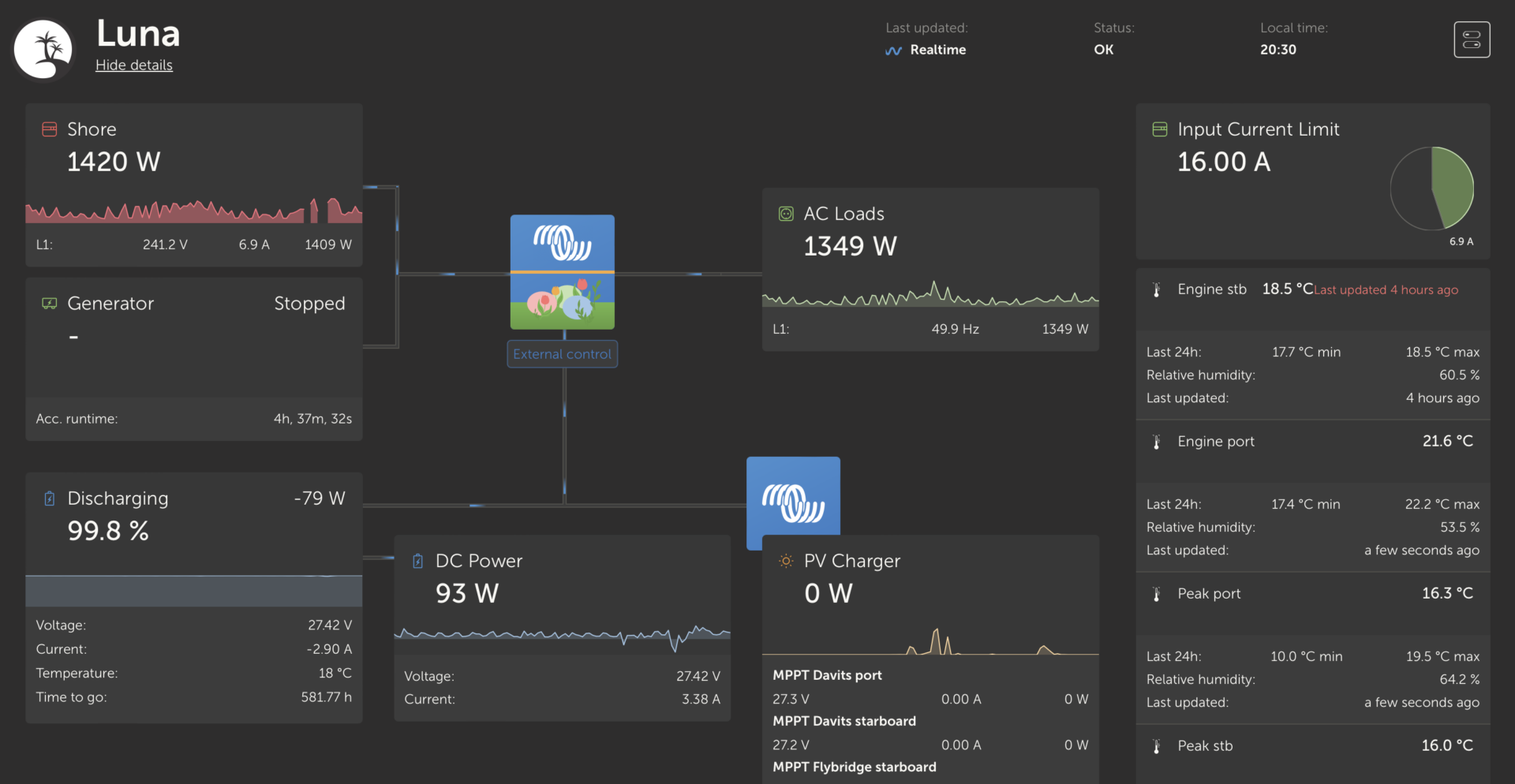
Task: Click the AC Loads 1349 W heading value
Action: [850, 246]
